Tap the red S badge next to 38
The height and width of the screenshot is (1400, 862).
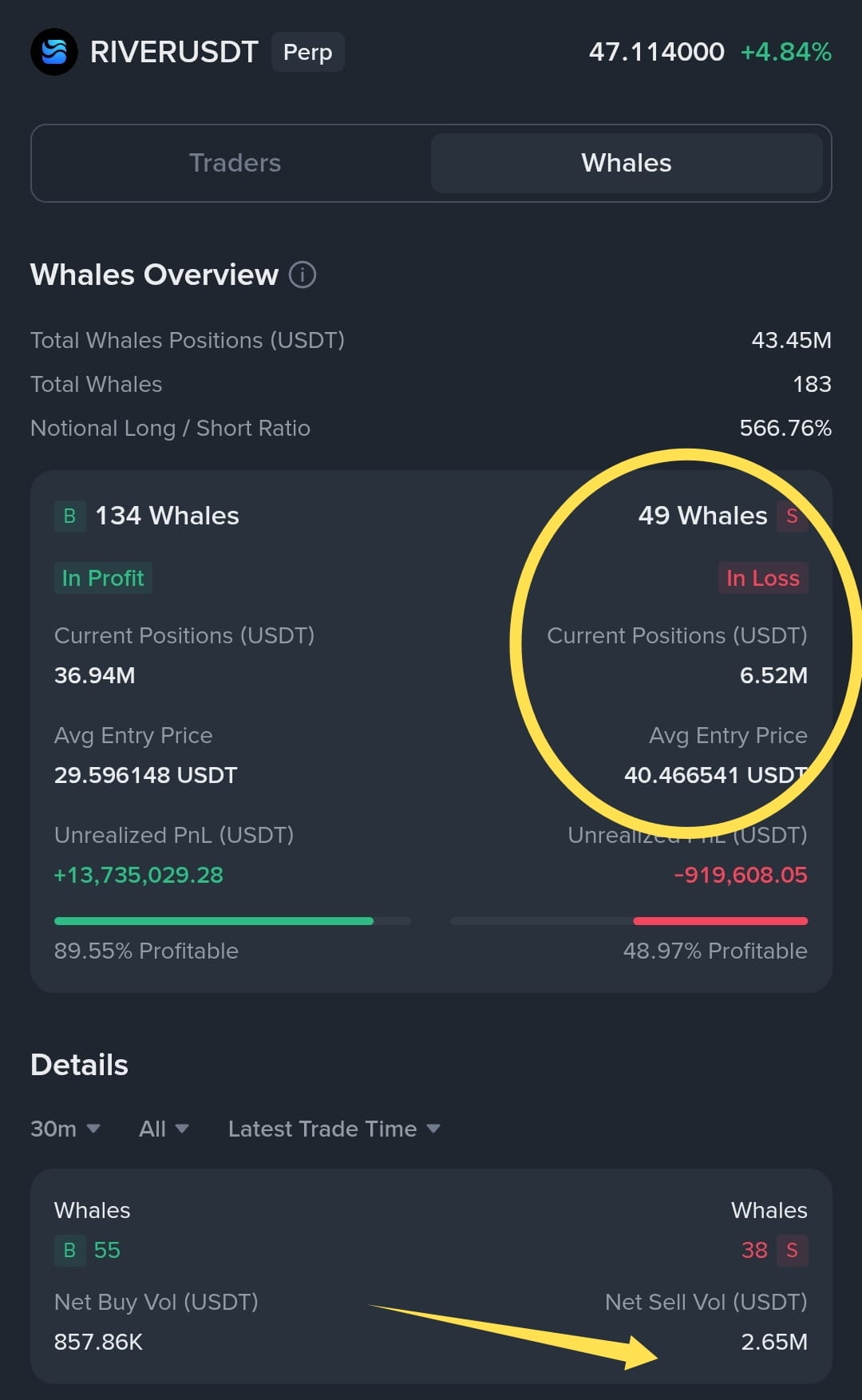792,1250
